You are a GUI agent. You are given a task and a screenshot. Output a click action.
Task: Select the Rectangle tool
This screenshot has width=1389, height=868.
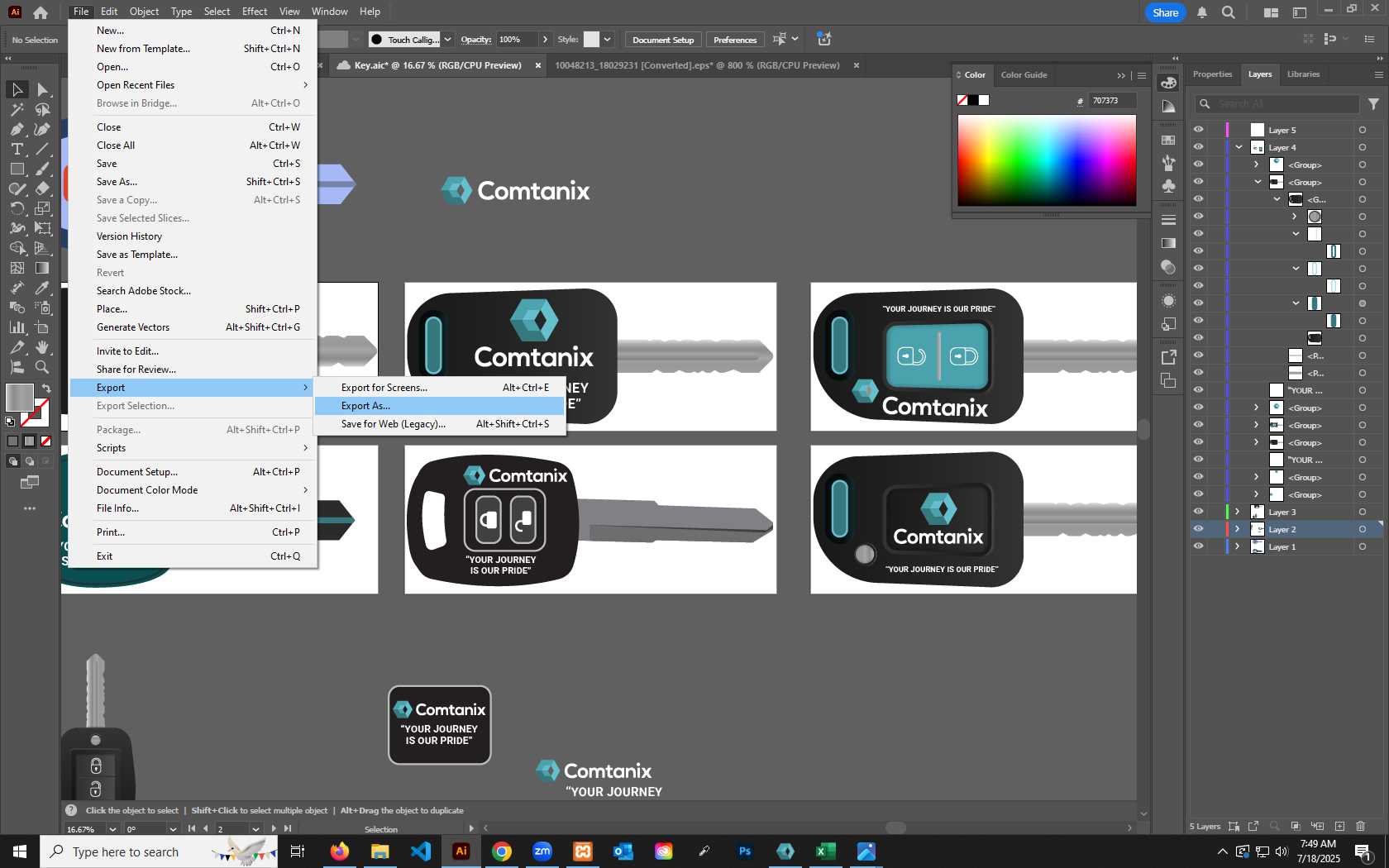pyautogui.click(x=17, y=169)
